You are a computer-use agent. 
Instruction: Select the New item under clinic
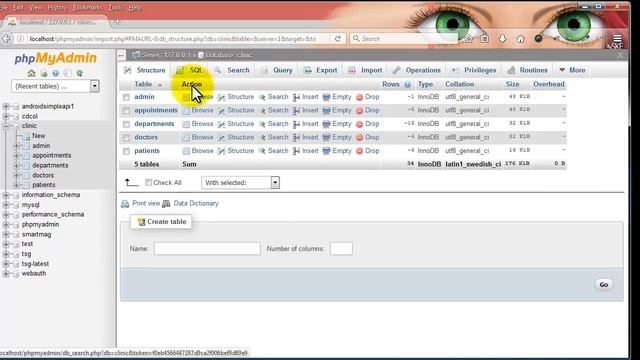click(39, 136)
